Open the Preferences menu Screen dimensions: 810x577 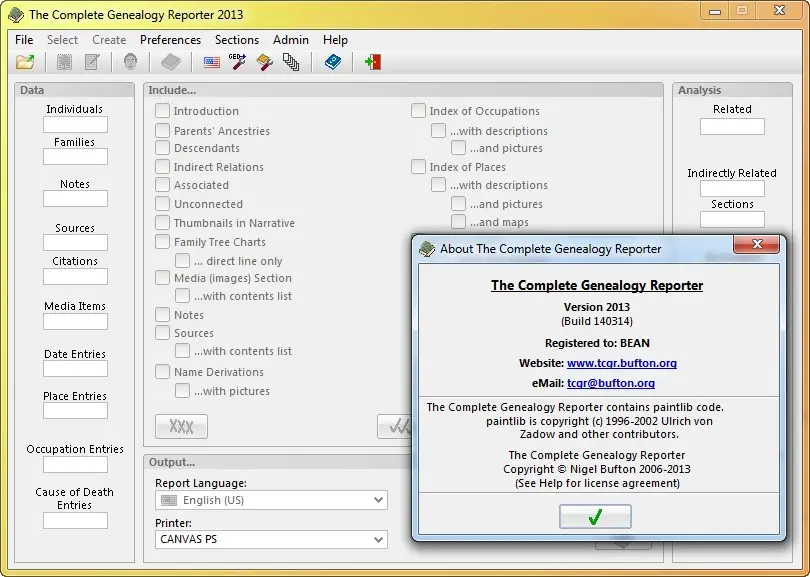170,40
